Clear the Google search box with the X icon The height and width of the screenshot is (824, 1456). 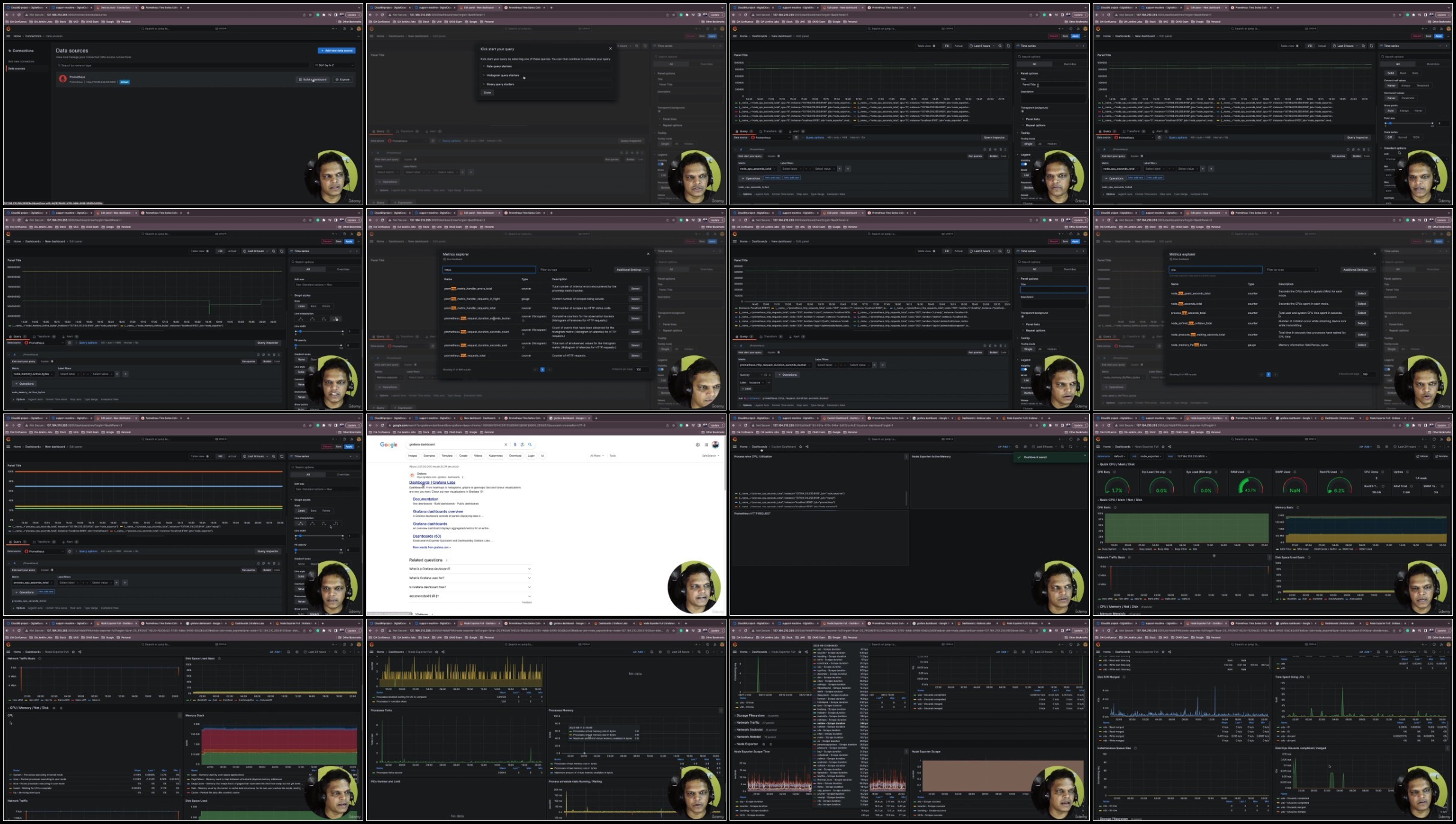pyautogui.click(x=506, y=445)
